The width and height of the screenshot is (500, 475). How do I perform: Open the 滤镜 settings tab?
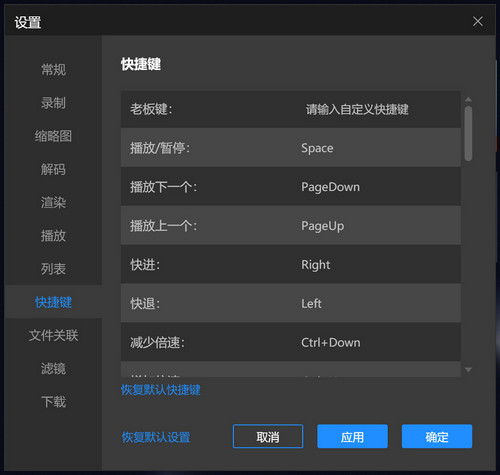tap(53, 369)
